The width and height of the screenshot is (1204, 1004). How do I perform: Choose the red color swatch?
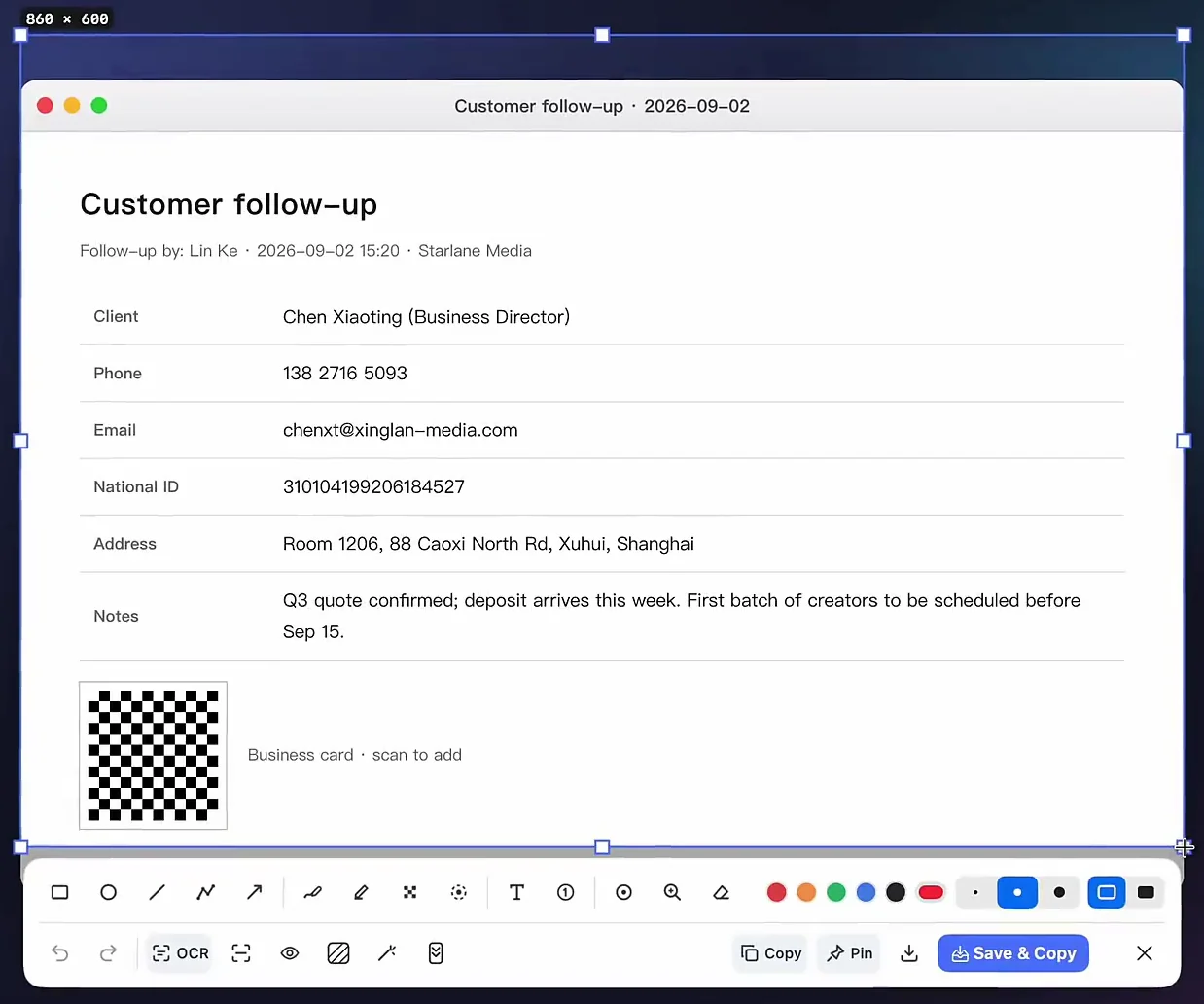coord(776,892)
